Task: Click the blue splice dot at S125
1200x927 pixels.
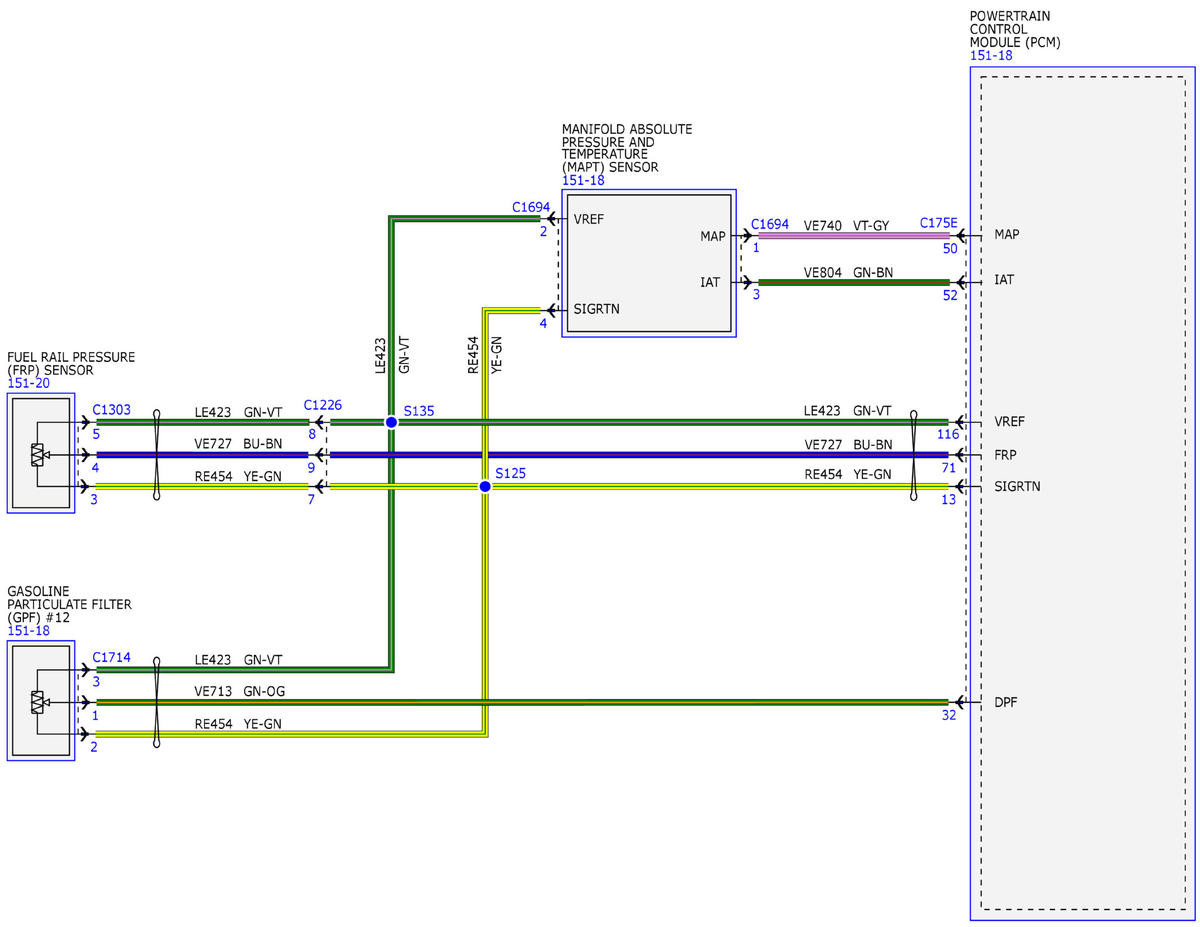Action: click(x=485, y=486)
